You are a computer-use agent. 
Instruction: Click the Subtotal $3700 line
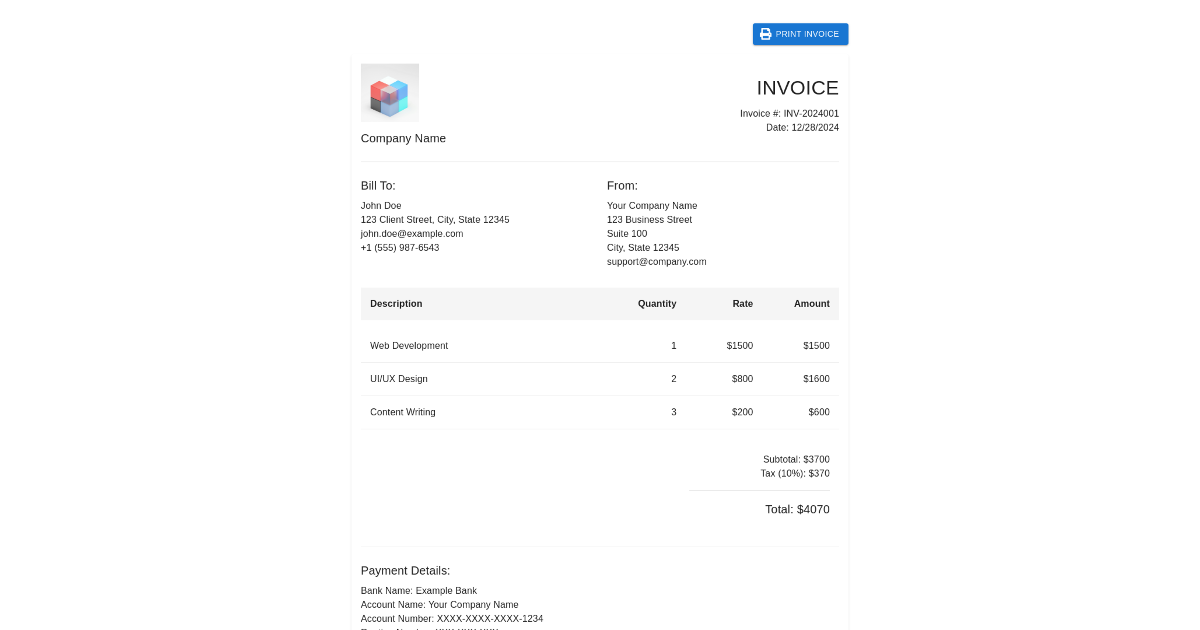coord(797,459)
